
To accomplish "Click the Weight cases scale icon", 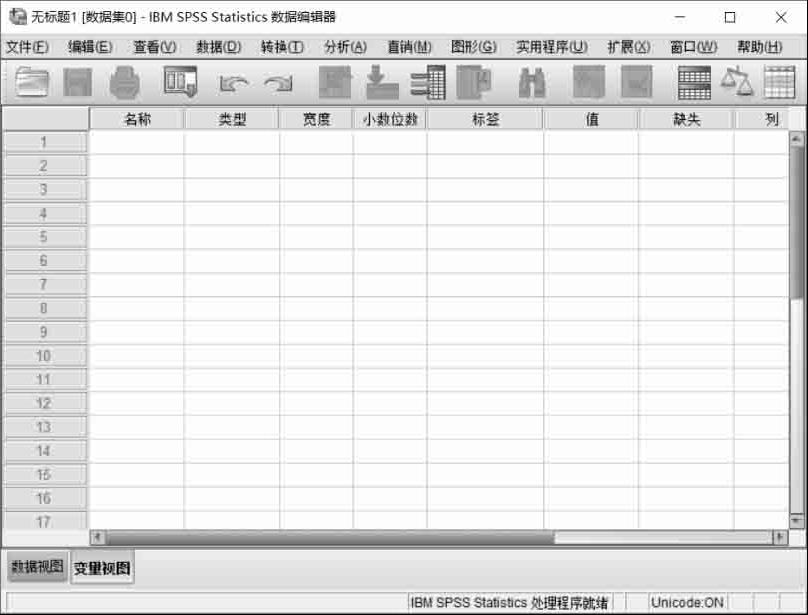I will click(x=737, y=81).
